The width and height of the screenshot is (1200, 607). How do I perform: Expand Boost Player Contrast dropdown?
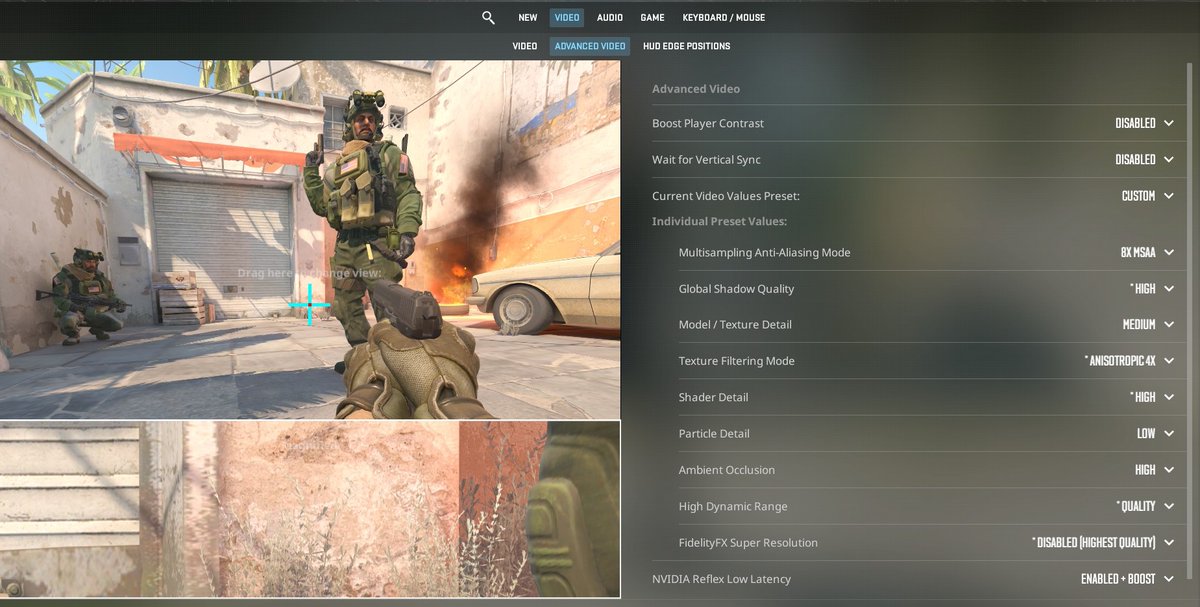(x=1144, y=123)
